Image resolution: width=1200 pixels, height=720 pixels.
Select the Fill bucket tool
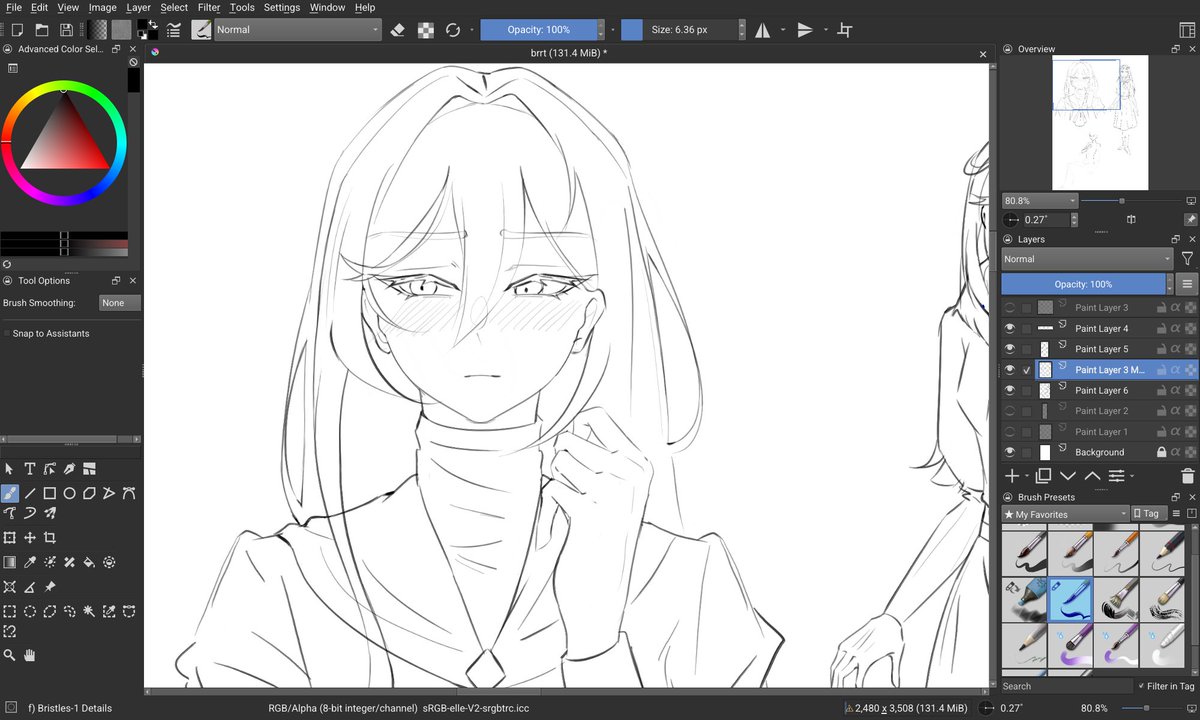click(89, 562)
